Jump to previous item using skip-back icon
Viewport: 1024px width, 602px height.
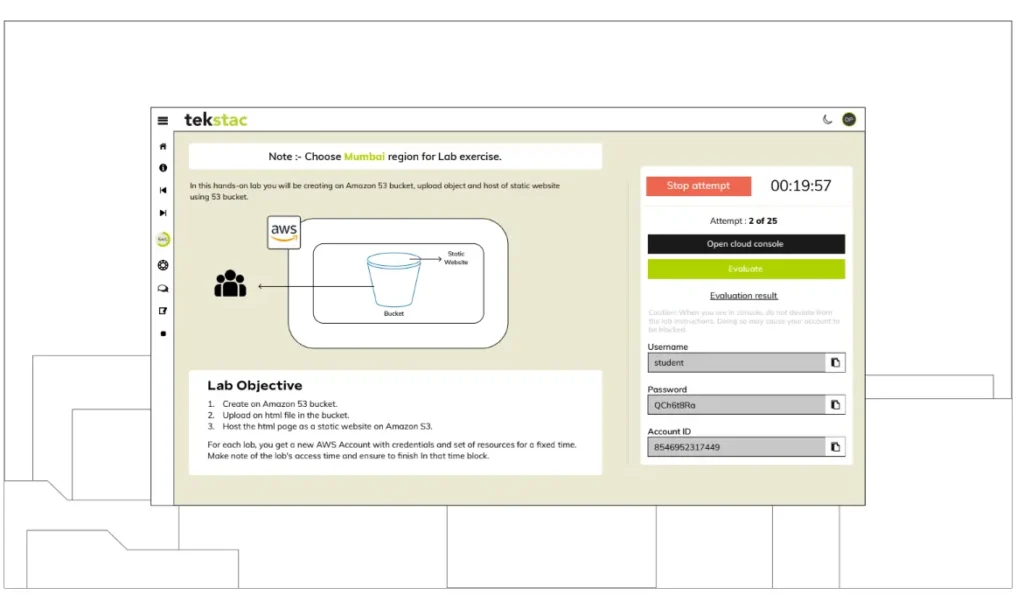[x=163, y=190]
